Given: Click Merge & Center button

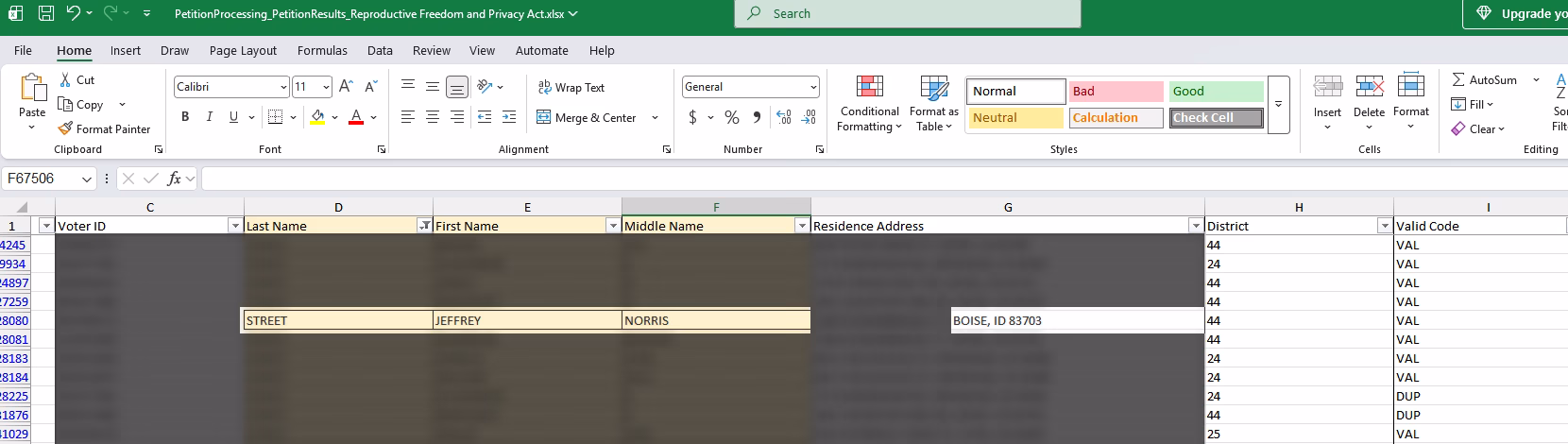Looking at the screenshot, I should 587,117.
